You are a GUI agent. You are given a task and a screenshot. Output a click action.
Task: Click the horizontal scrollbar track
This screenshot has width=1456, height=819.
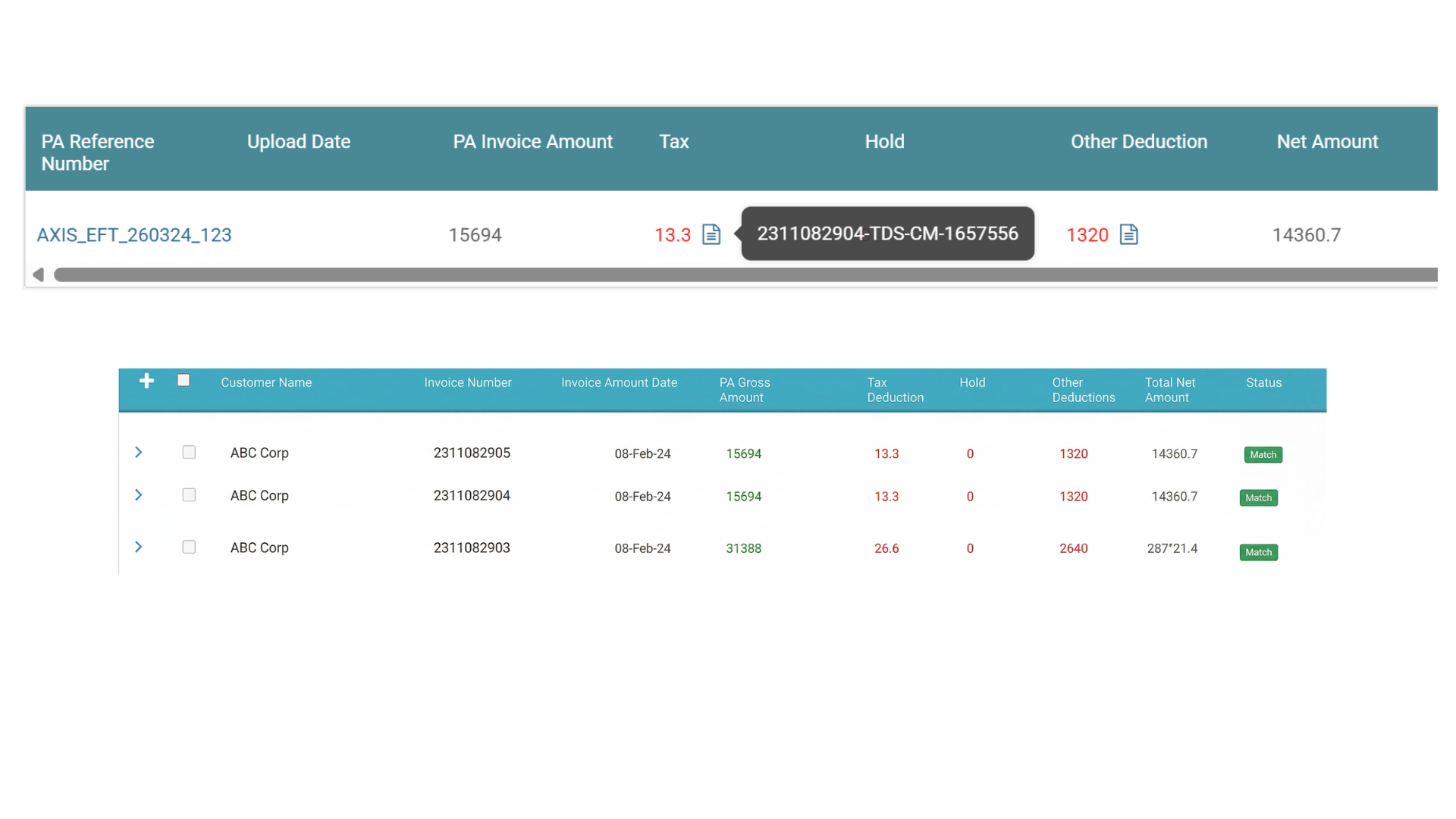743,275
